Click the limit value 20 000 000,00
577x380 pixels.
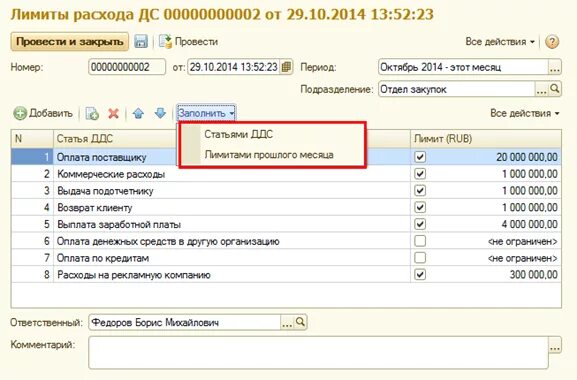click(x=527, y=157)
